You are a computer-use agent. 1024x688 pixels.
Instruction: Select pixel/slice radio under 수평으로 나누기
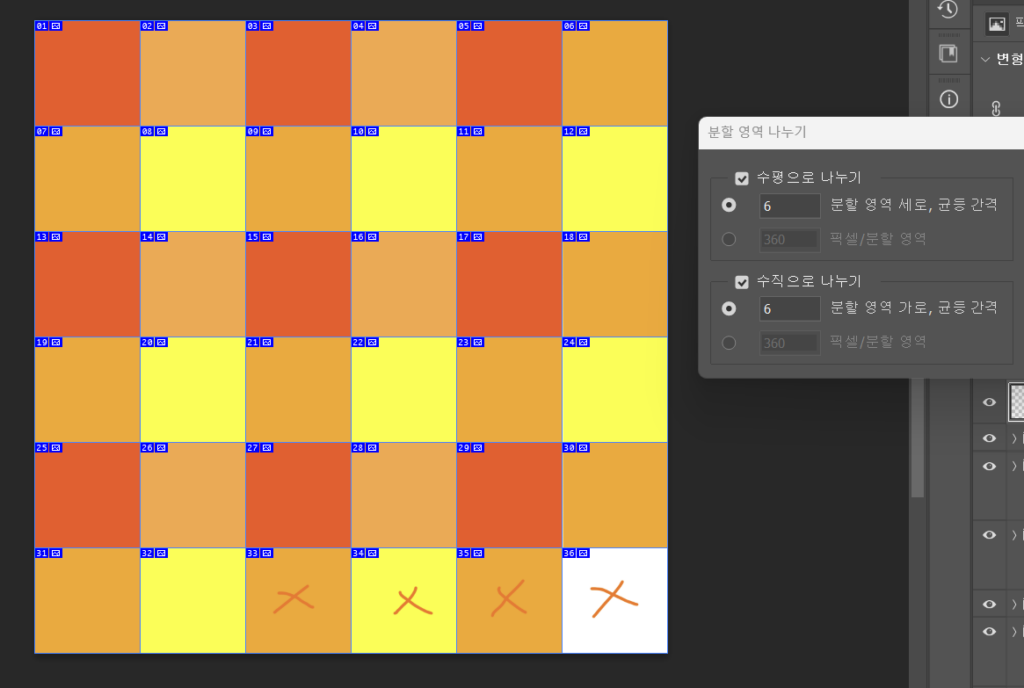coord(729,239)
